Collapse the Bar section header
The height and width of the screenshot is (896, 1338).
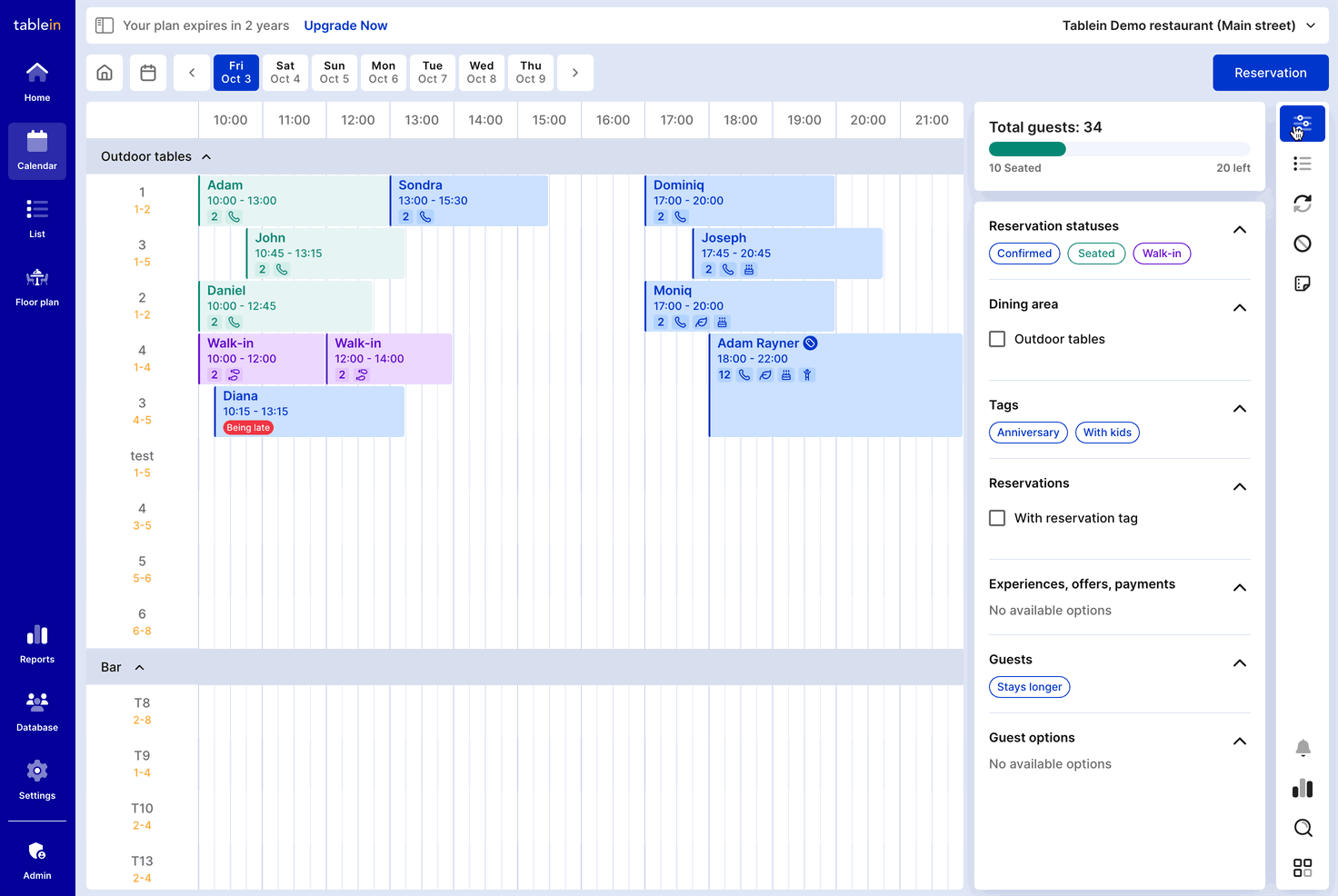pyautogui.click(x=138, y=666)
